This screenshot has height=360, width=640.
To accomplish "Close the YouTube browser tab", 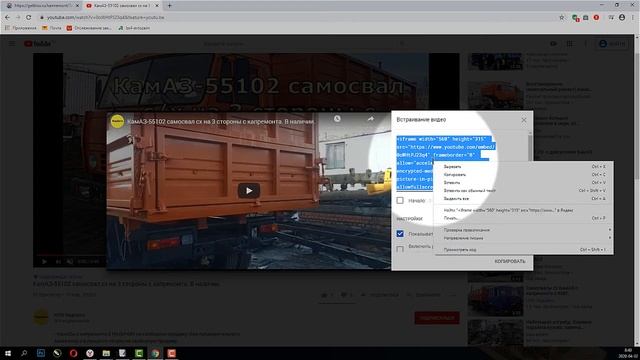I will tap(157, 6).
